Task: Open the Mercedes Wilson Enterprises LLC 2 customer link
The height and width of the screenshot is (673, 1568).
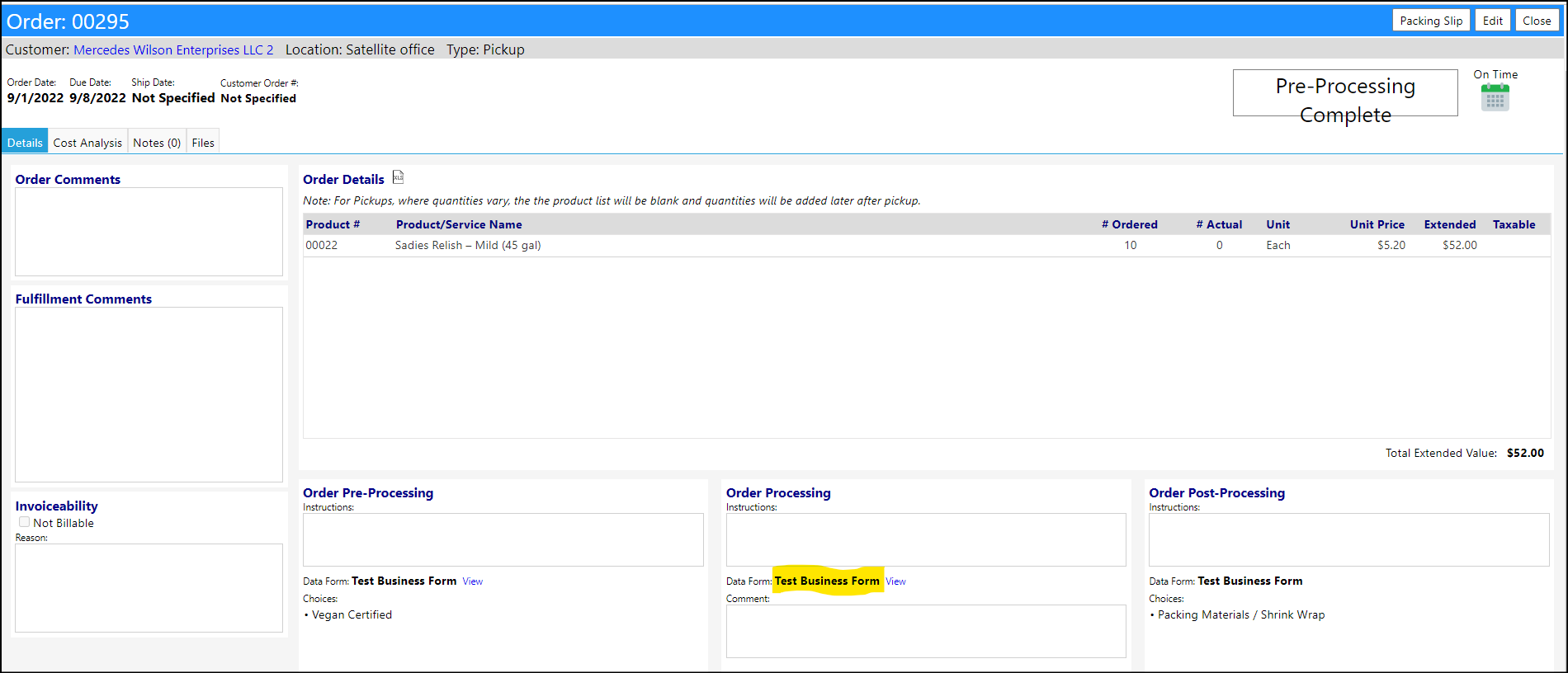Action: pos(173,49)
